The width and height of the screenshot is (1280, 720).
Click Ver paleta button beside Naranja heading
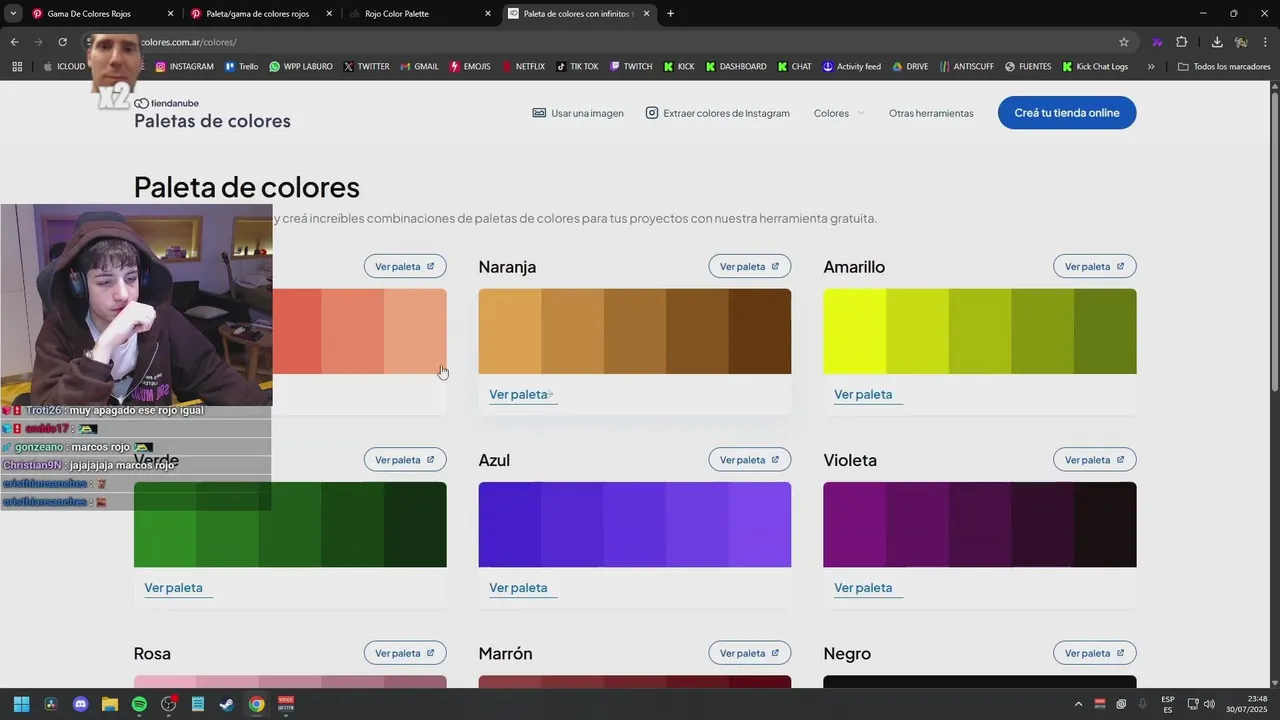(750, 266)
